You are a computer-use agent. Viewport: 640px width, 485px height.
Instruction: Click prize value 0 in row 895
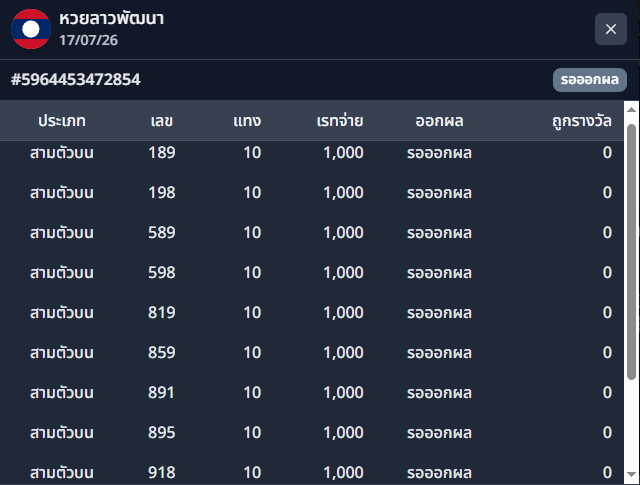tap(607, 433)
